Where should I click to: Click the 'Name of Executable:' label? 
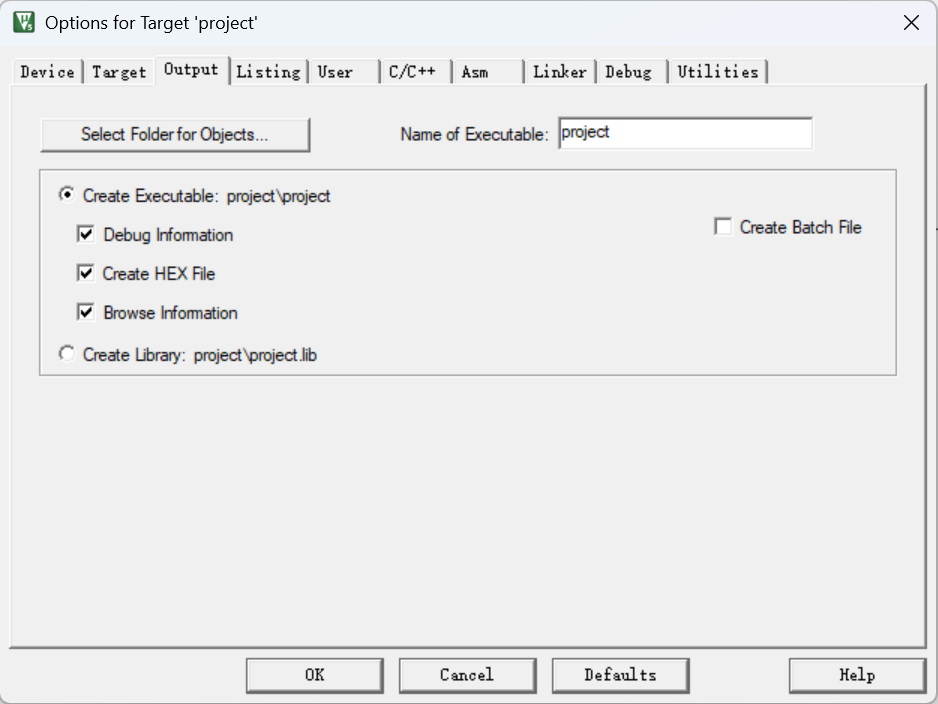tap(474, 135)
